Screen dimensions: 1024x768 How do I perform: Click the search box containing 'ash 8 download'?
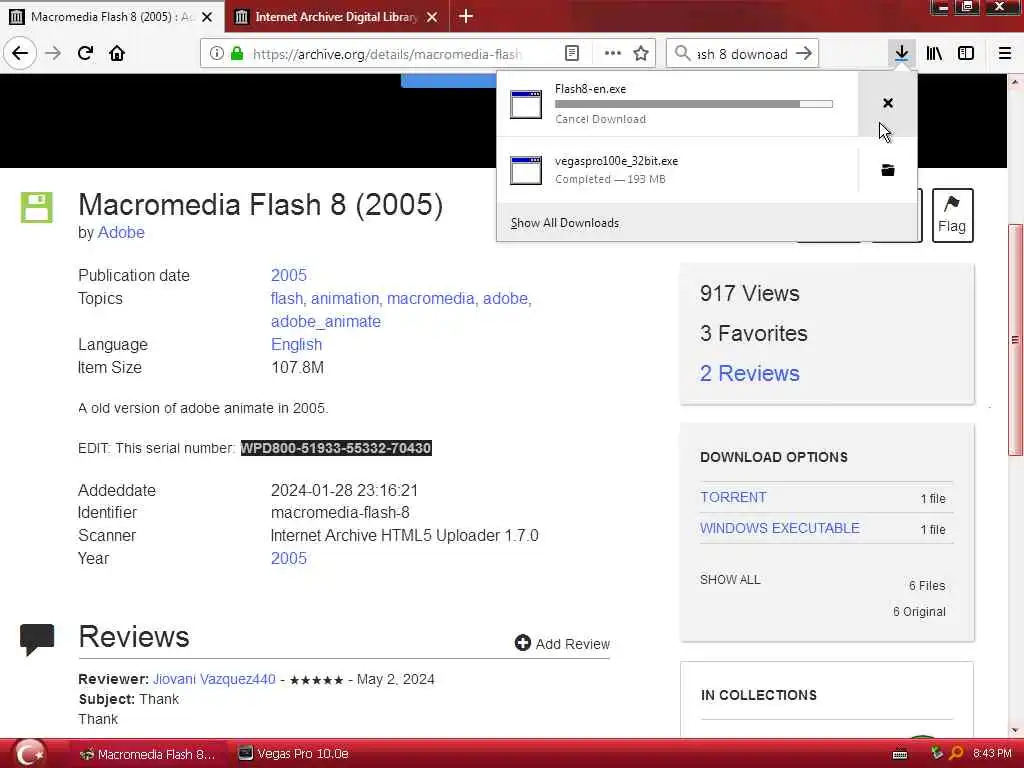(x=743, y=54)
